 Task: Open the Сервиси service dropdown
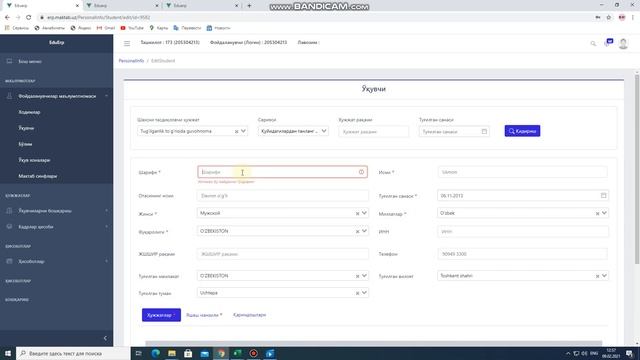click(x=293, y=131)
